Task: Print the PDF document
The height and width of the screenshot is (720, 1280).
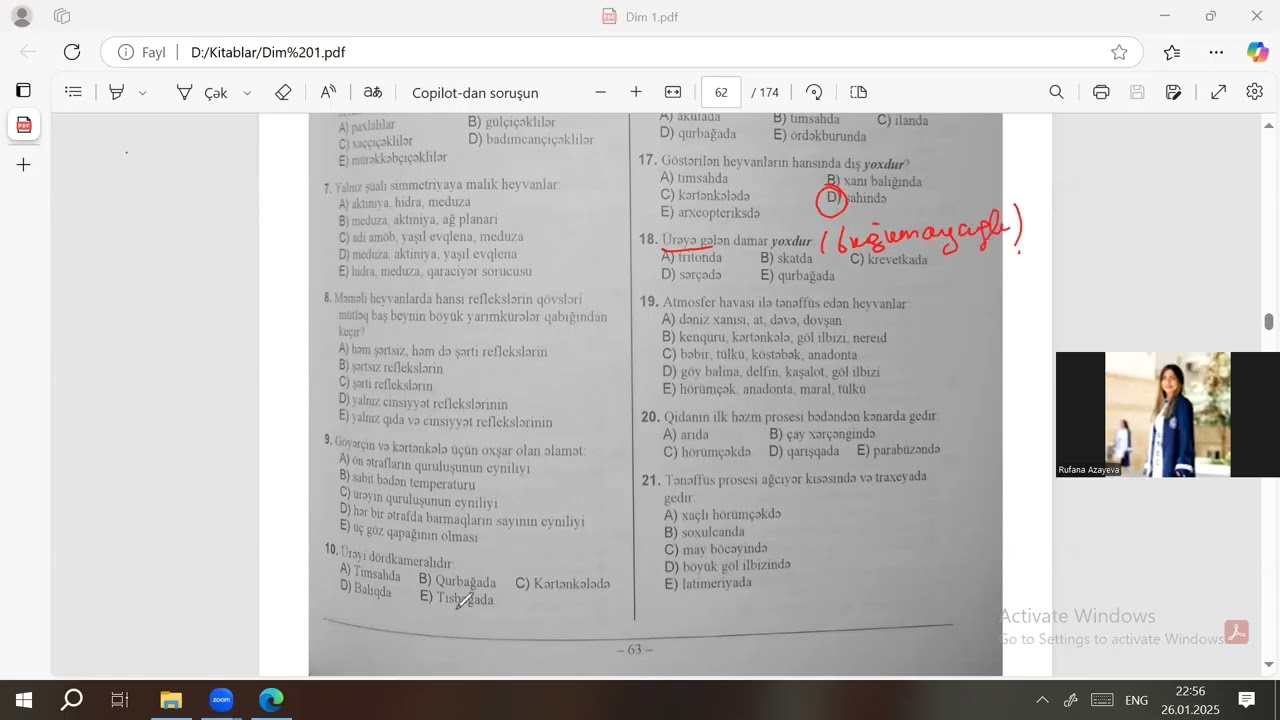Action: tap(1101, 92)
